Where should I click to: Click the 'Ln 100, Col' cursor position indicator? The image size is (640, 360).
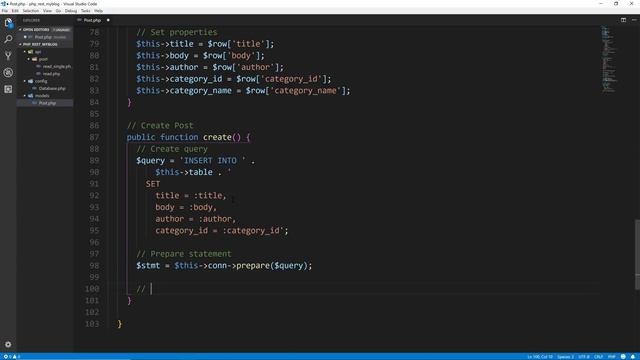pos(540,357)
